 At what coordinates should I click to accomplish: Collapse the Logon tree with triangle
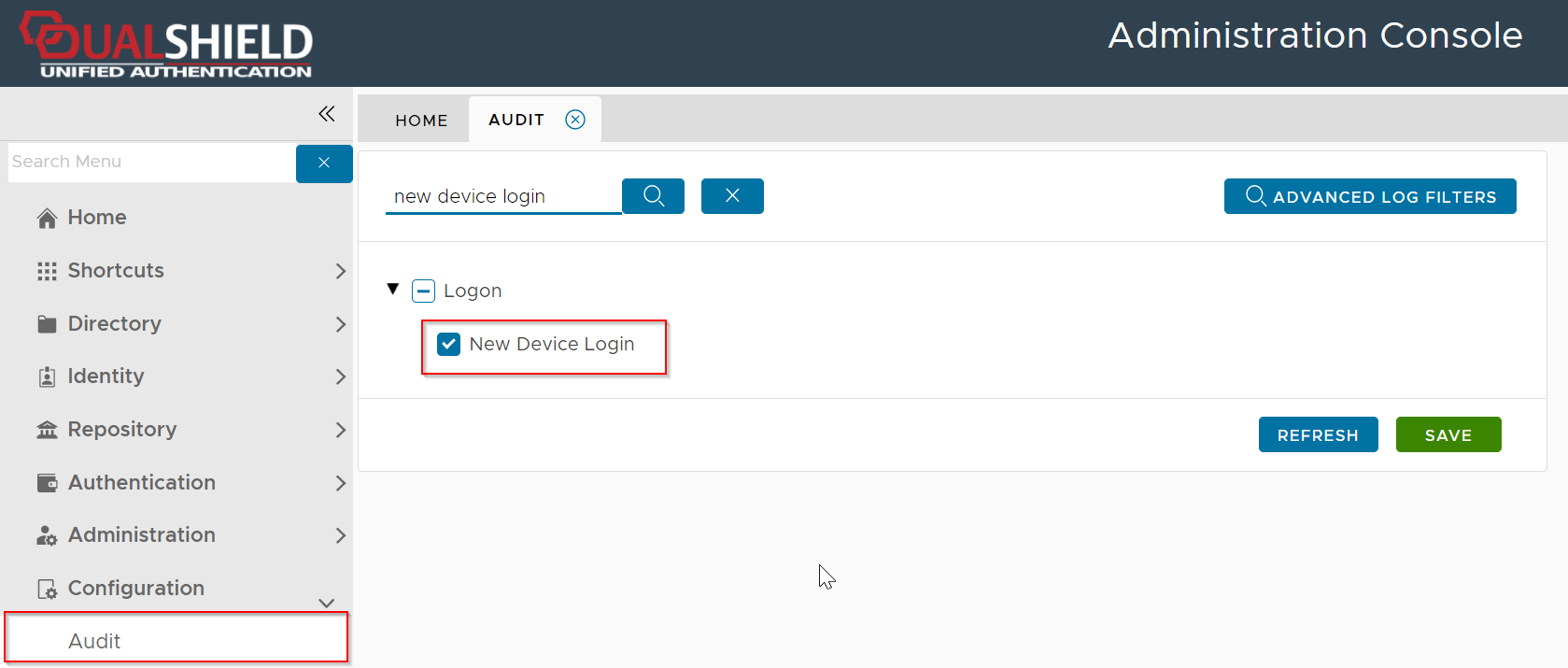[x=393, y=290]
